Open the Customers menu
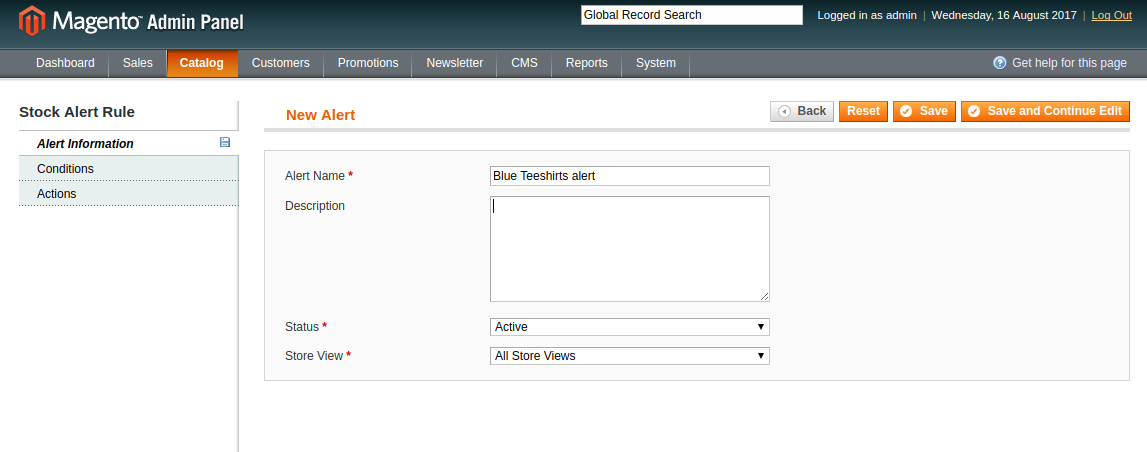 click(x=280, y=63)
